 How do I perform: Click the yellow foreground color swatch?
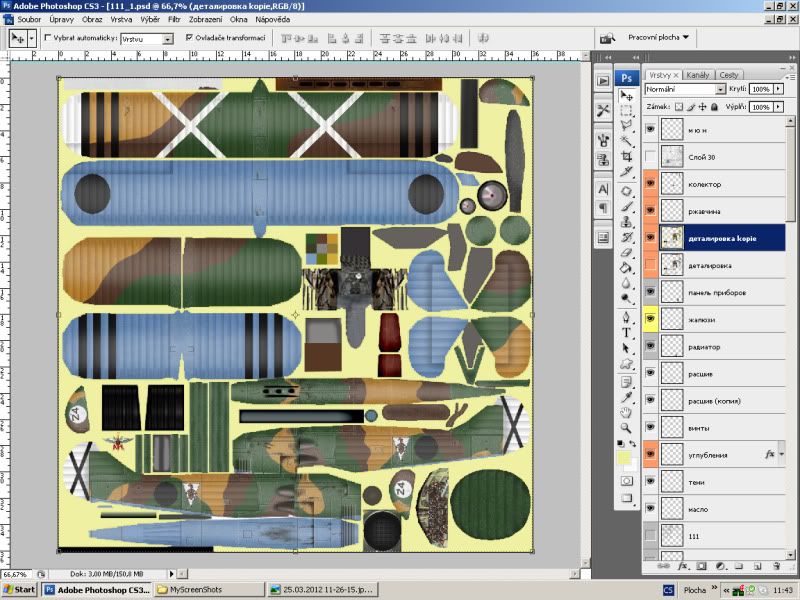(x=624, y=459)
